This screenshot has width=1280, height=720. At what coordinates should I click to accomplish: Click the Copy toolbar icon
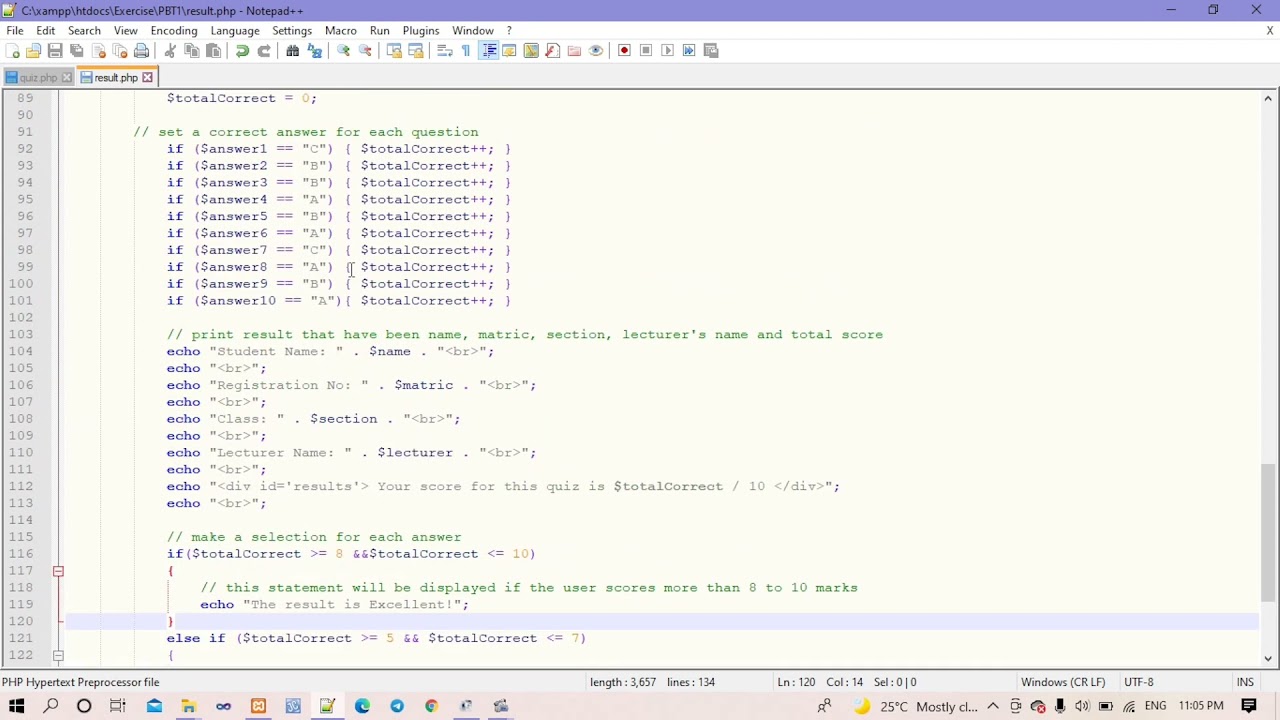pyautogui.click(x=192, y=51)
